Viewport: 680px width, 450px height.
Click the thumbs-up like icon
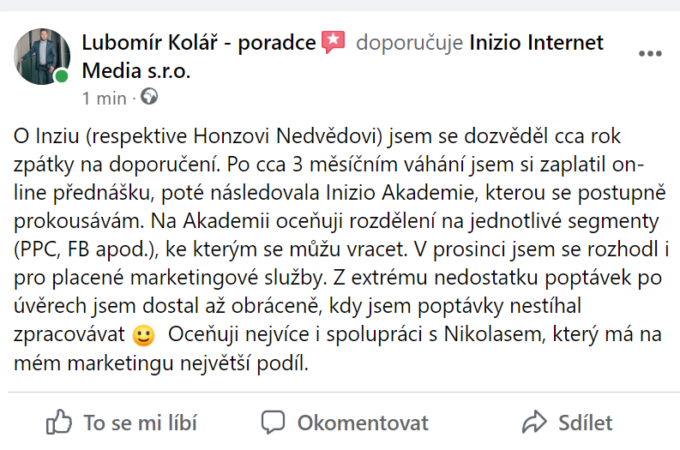[x=60, y=422]
